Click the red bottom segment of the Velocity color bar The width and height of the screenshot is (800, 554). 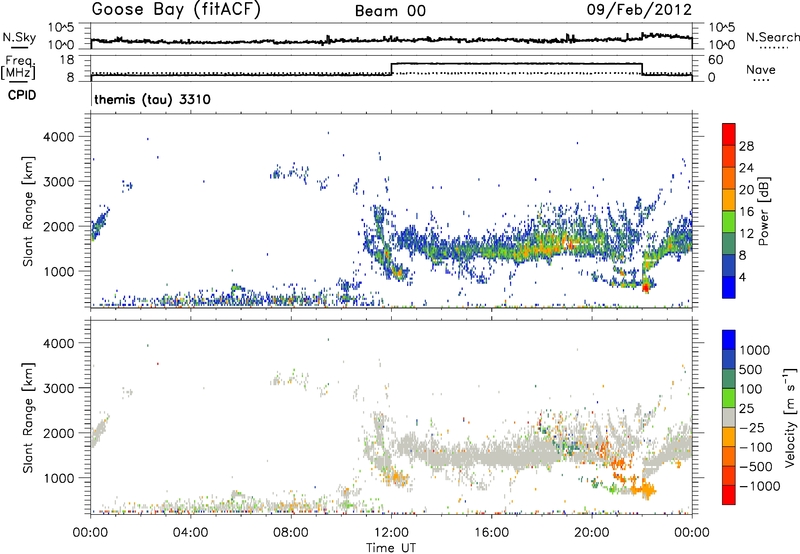click(x=729, y=495)
